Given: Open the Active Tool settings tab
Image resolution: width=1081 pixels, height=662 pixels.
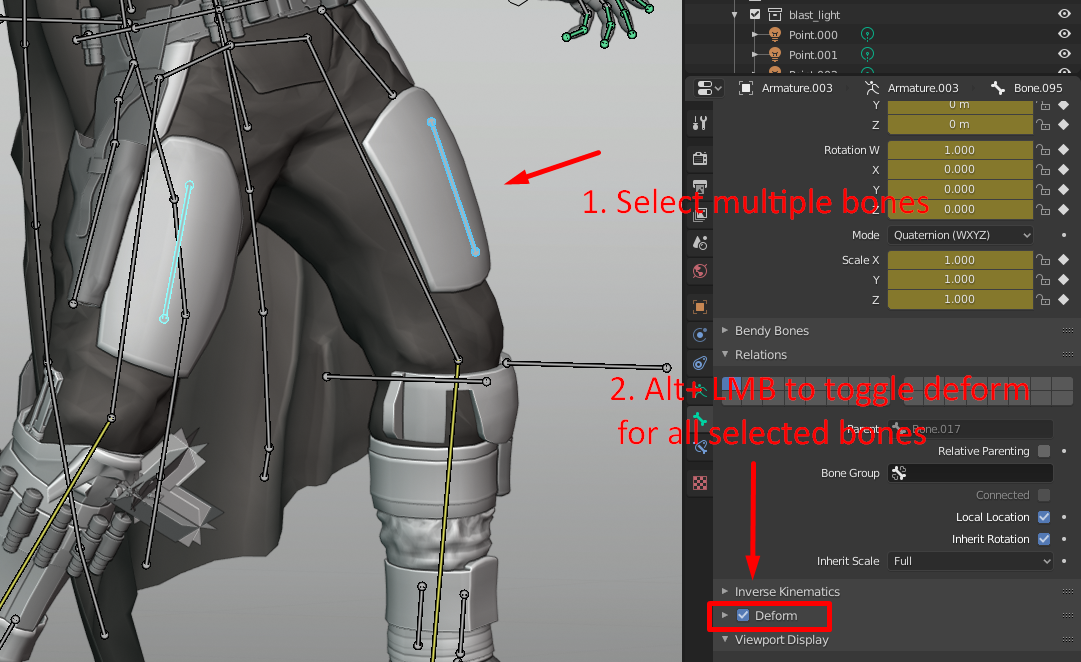Looking at the screenshot, I should click(700, 123).
